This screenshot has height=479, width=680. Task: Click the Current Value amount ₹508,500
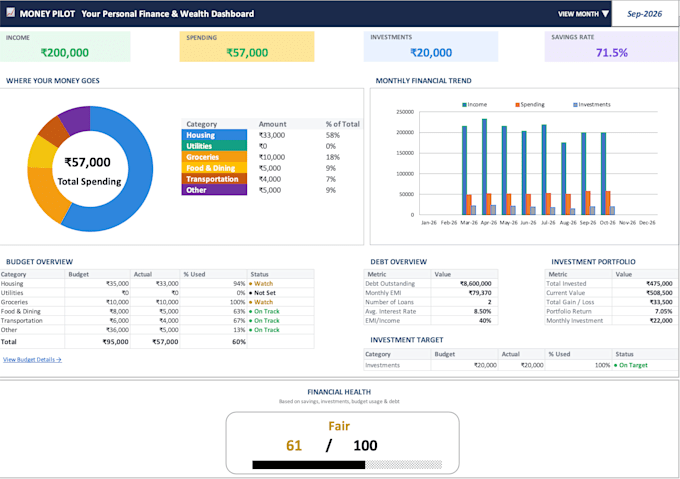point(659,293)
